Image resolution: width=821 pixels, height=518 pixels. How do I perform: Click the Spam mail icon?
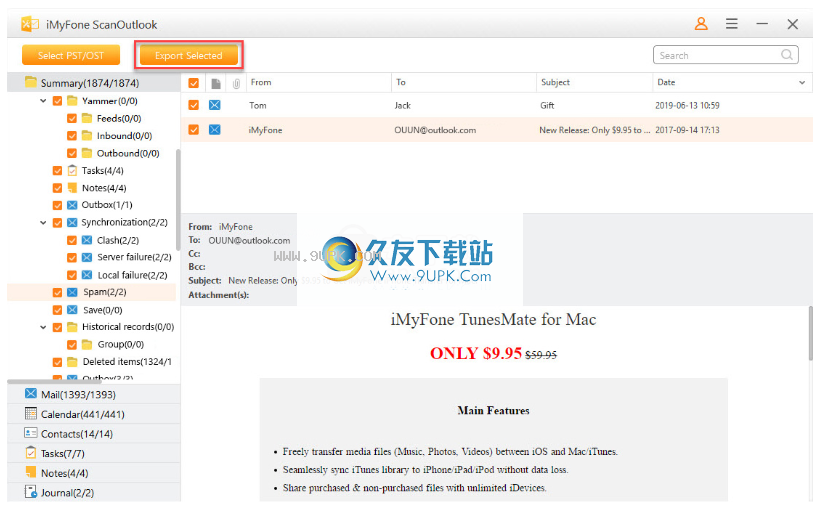click(x=72, y=292)
